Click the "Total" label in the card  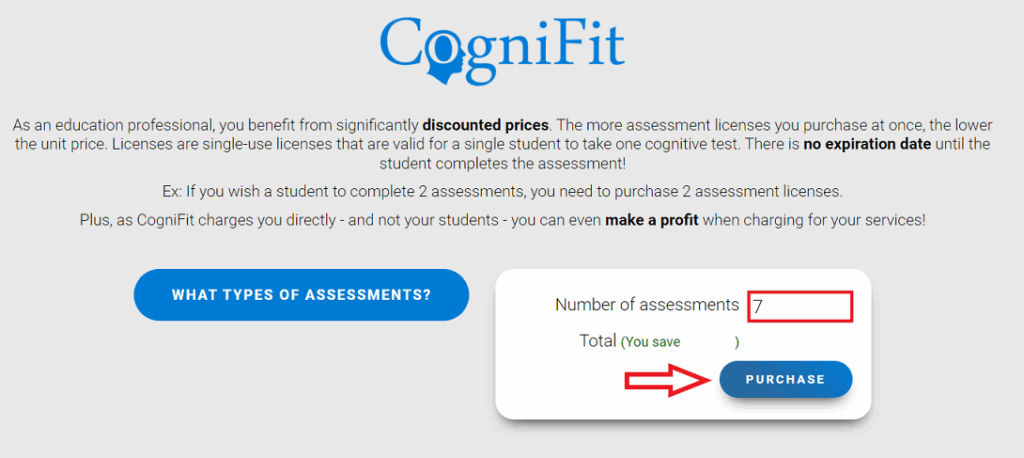(x=598, y=341)
